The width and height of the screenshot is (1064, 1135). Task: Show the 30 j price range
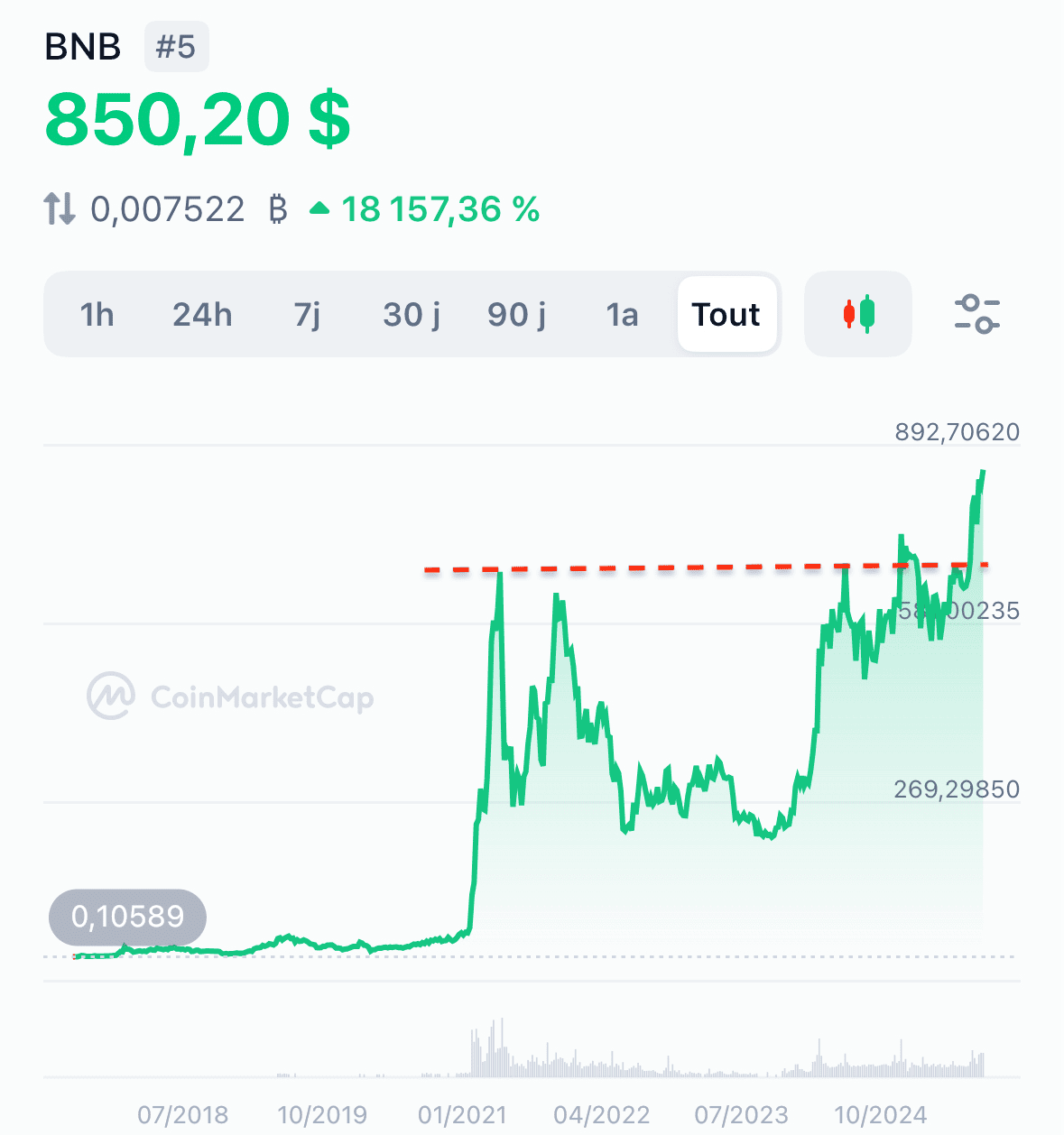[412, 315]
